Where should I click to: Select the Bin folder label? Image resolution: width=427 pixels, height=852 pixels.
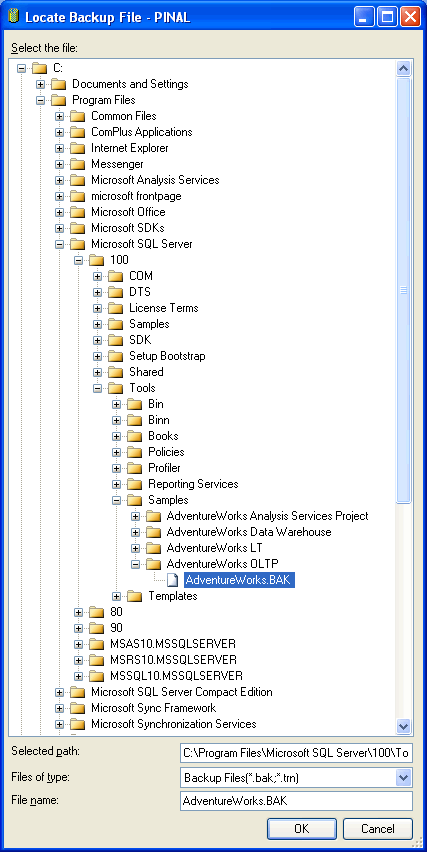pos(155,404)
